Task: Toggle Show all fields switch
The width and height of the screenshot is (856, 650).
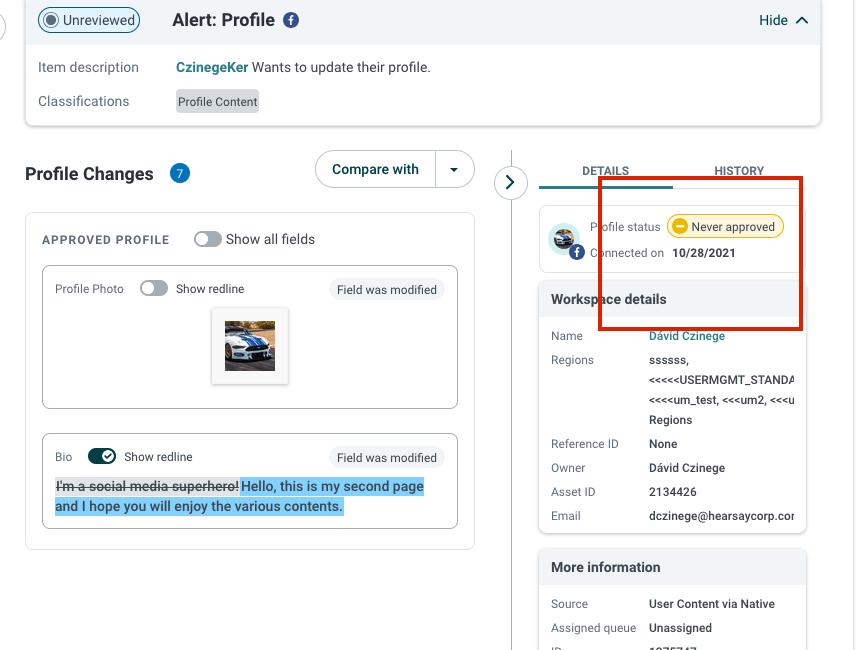Action: click(207, 239)
